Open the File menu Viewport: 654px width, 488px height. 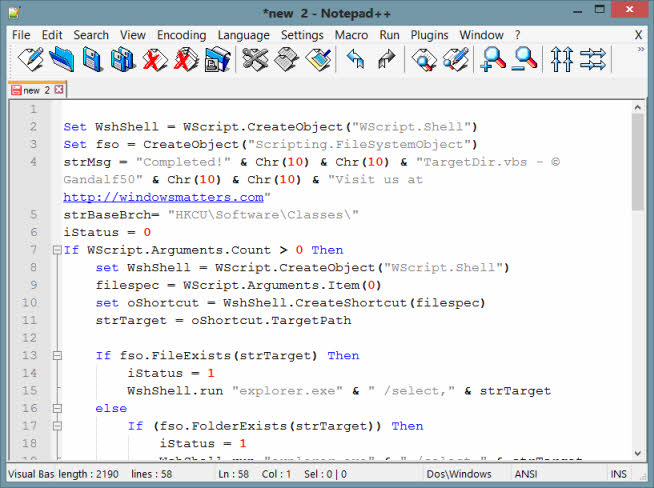pyautogui.click(x=21, y=35)
